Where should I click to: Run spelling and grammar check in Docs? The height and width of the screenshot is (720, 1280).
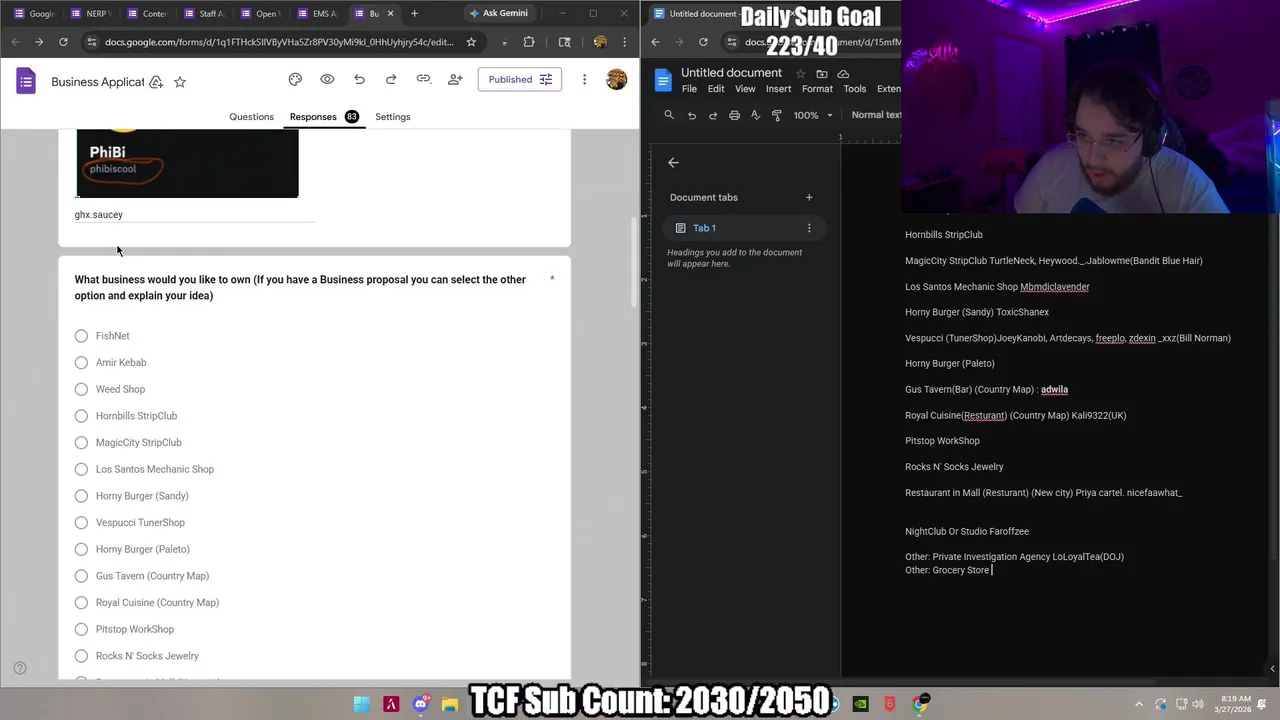click(x=755, y=115)
